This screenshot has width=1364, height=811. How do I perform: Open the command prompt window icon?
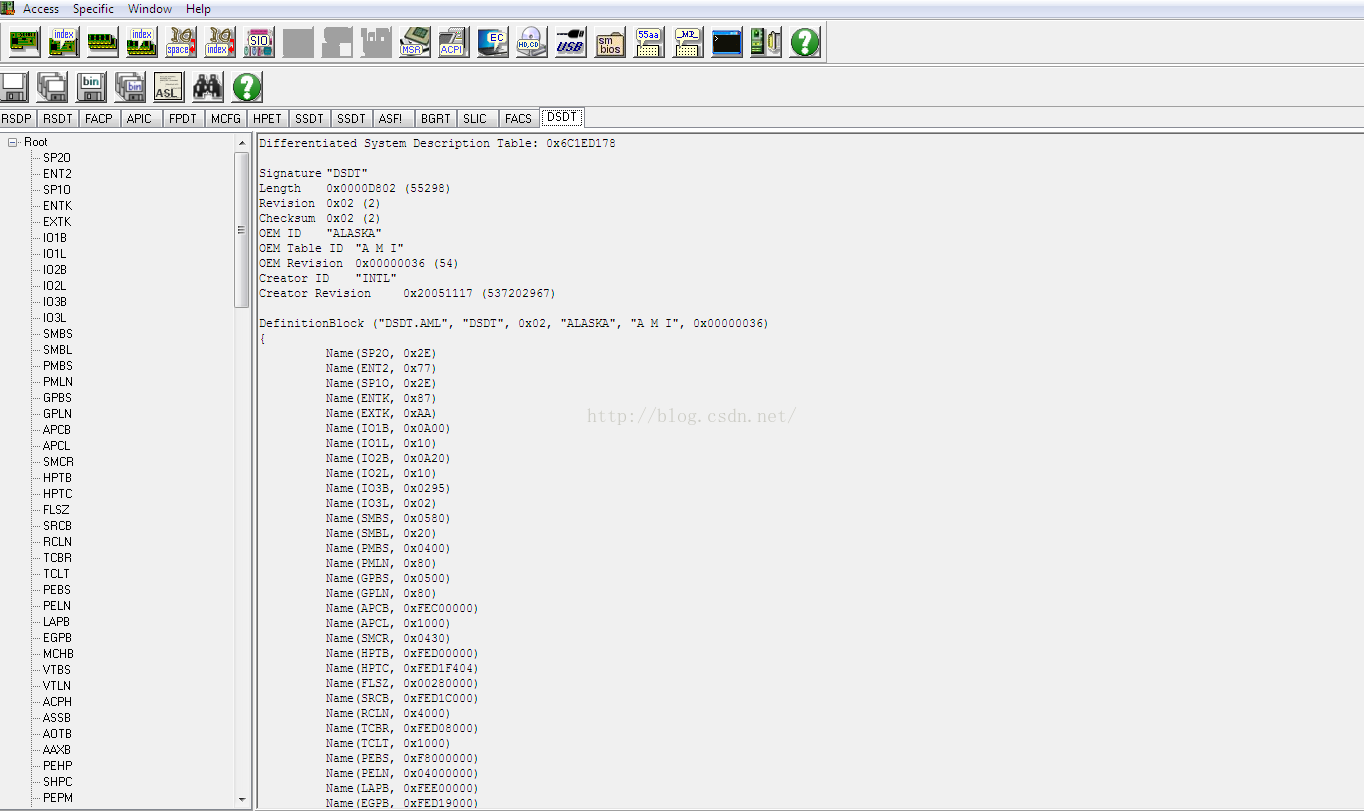[727, 42]
